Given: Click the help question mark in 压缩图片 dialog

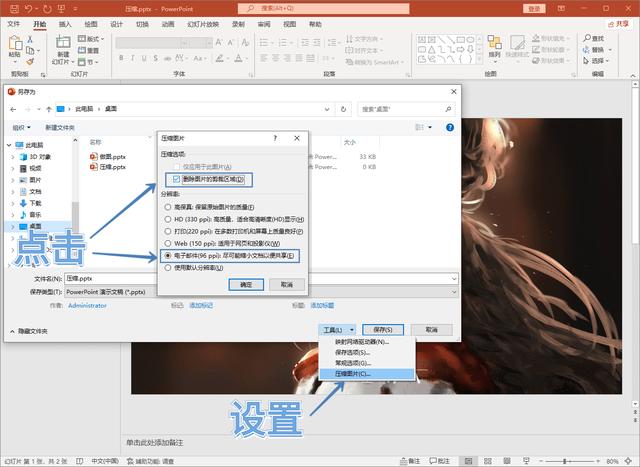Looking at the screenshot, I should pos(275,137).
